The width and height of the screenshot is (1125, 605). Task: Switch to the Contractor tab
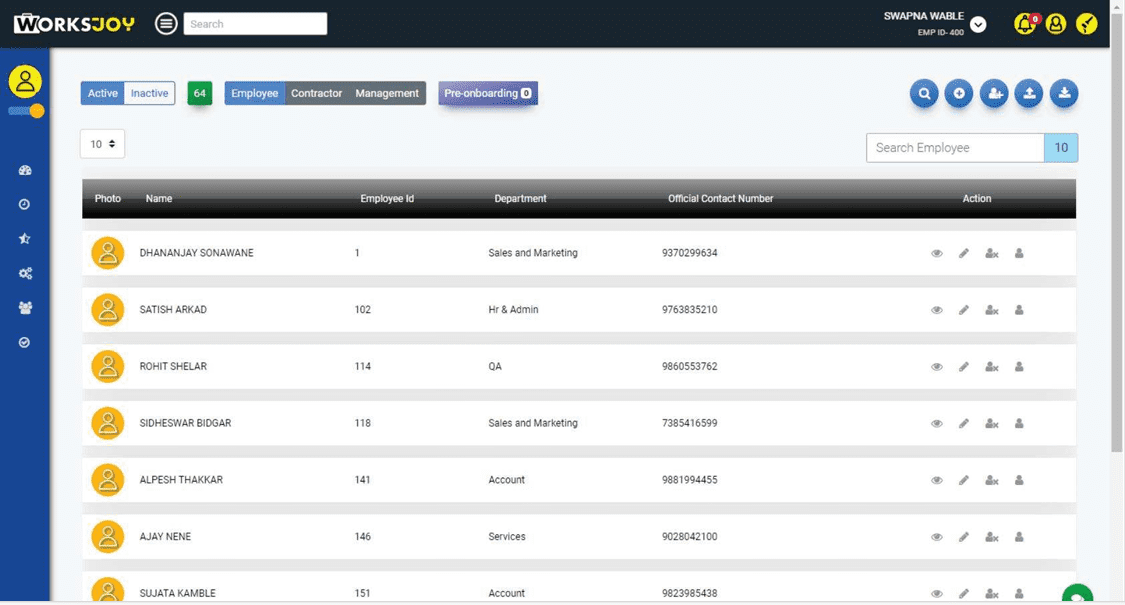click(x=316, y=93)
